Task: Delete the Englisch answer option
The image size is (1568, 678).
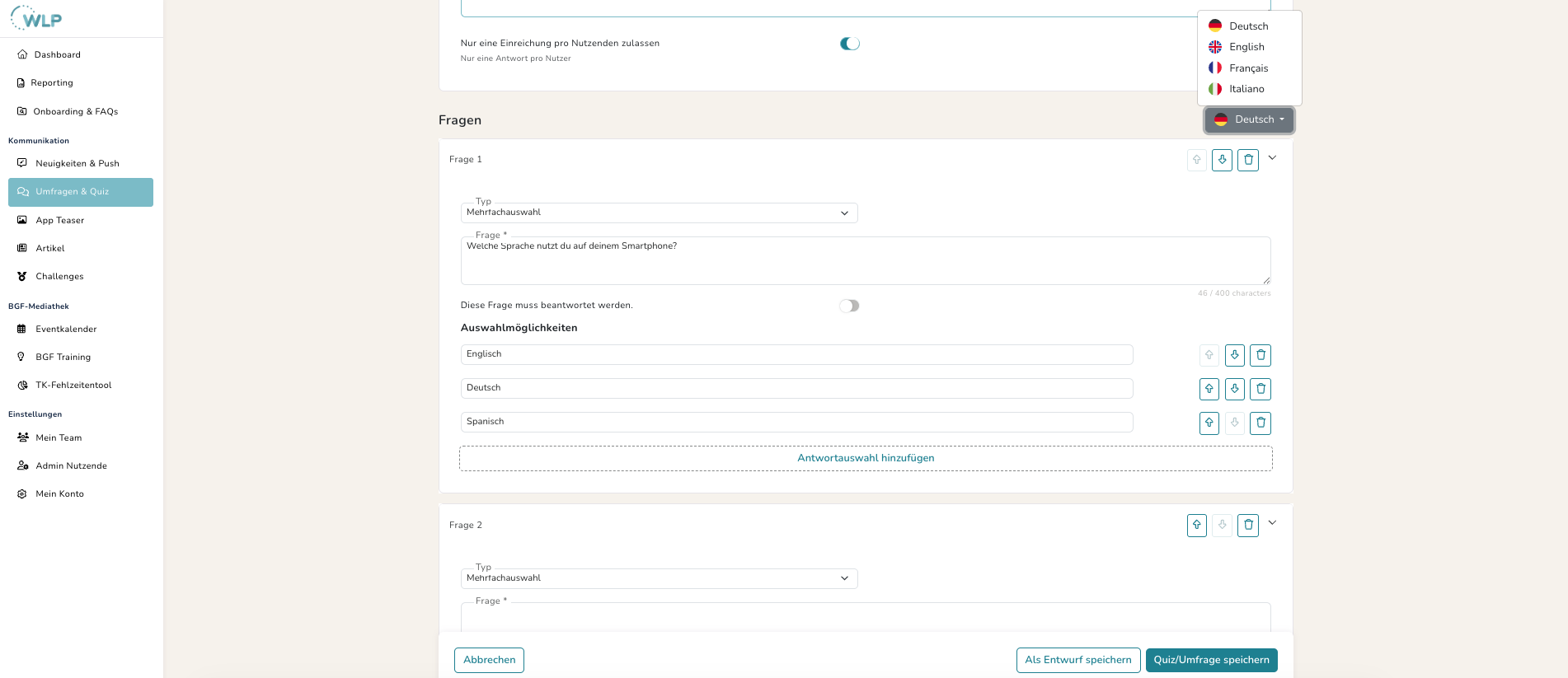Action: (1260, 355)
